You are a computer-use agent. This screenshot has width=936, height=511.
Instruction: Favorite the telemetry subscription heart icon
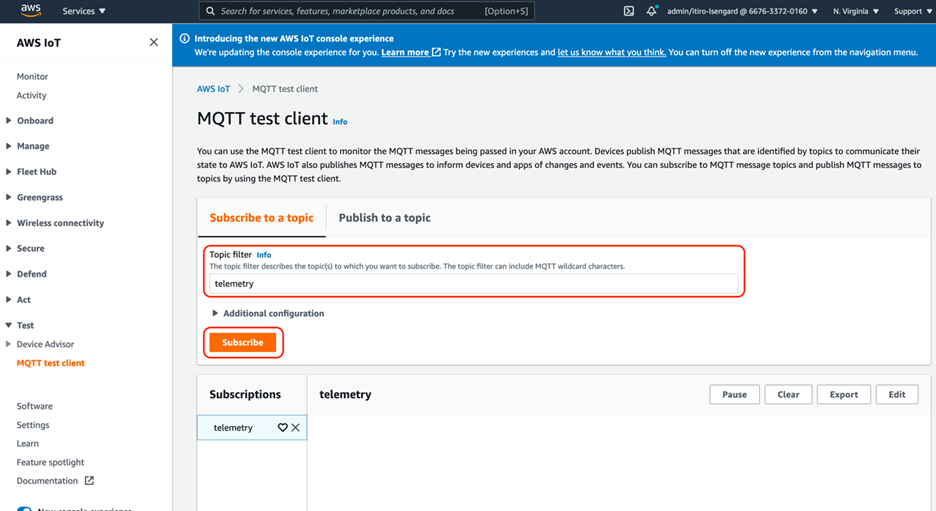point(282,427)
